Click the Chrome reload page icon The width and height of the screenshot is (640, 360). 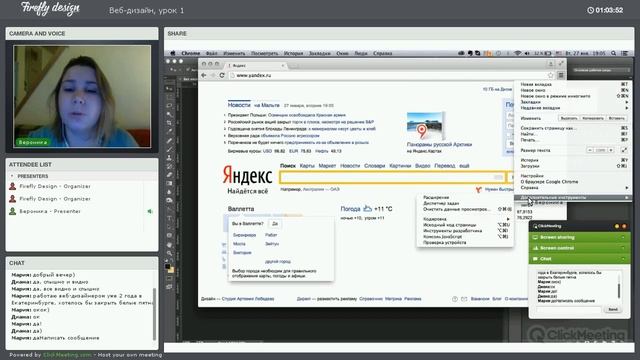pyautogui.click(x=222, y=75)
